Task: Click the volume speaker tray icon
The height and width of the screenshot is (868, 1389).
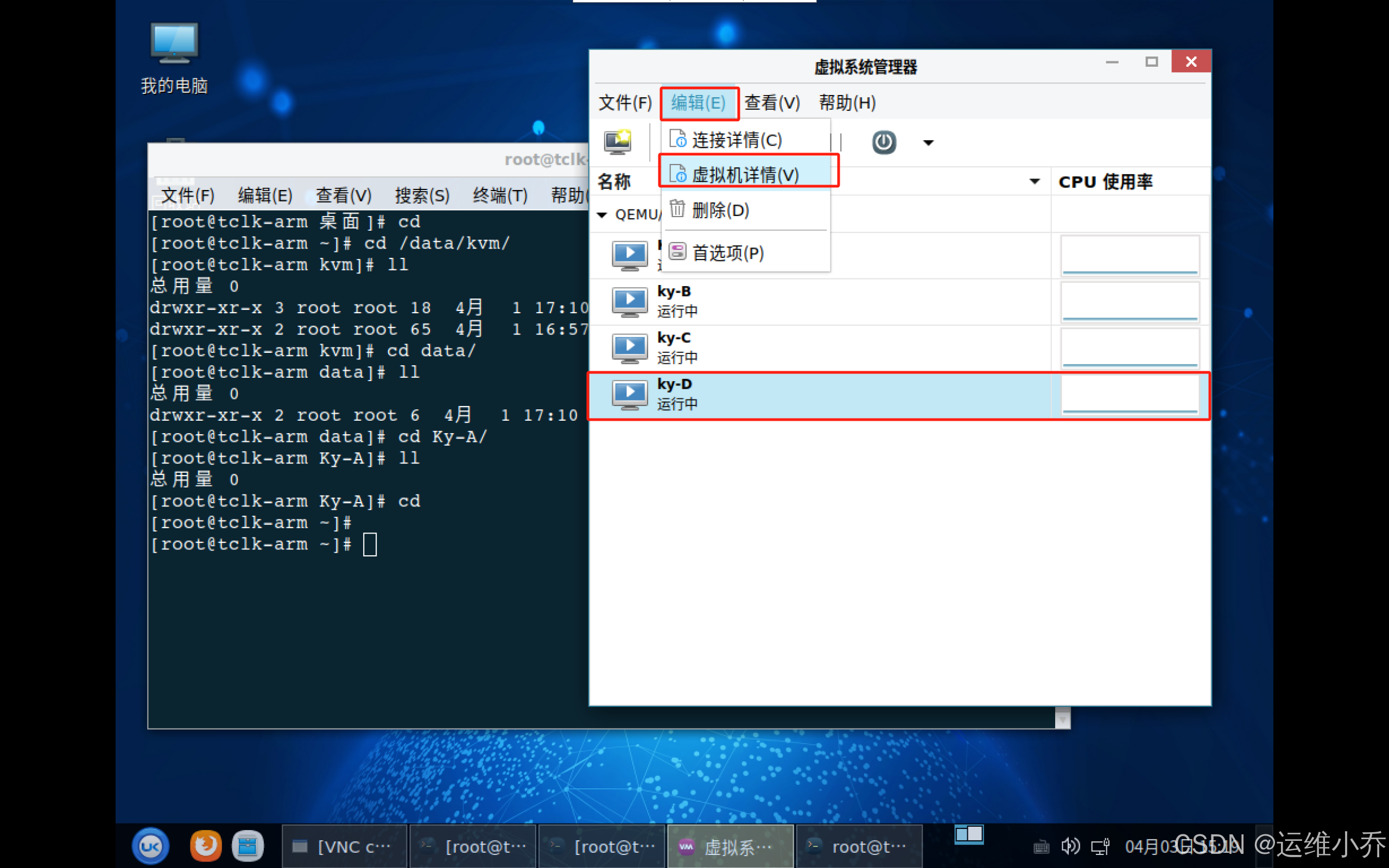Action: click(1070, 846)
